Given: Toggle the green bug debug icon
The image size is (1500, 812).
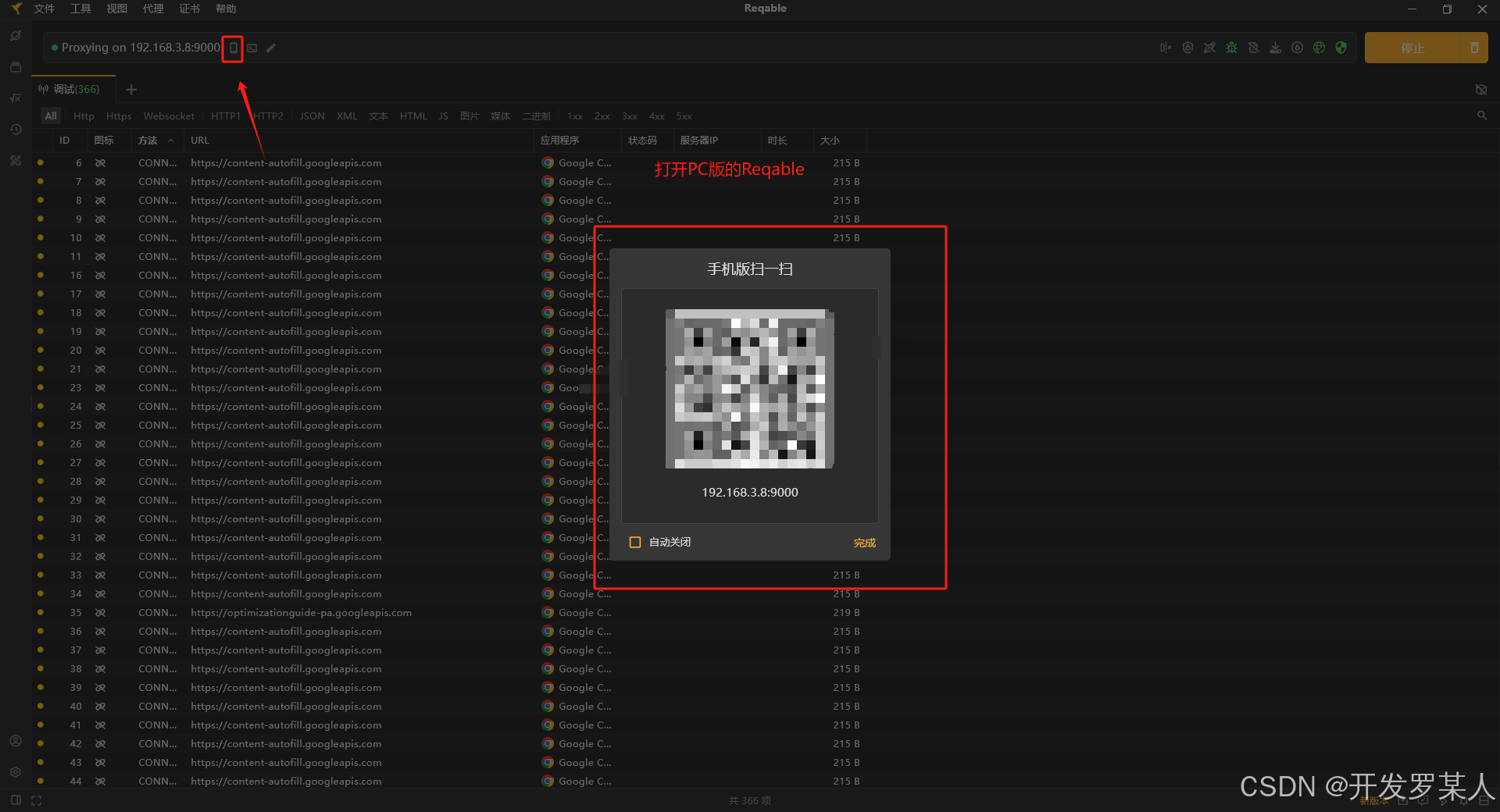Looking at the screenshot, I should [1231, 48].
